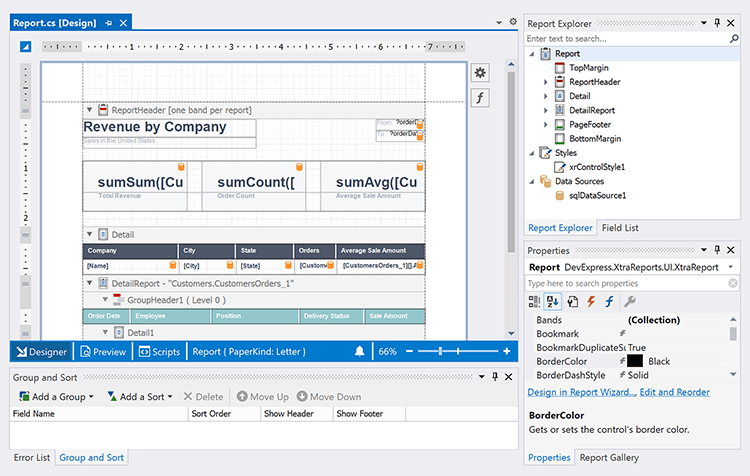Screen dimensions: 750x476
Task: Click the notification bell in status bar
Action: tap(359, 352)
